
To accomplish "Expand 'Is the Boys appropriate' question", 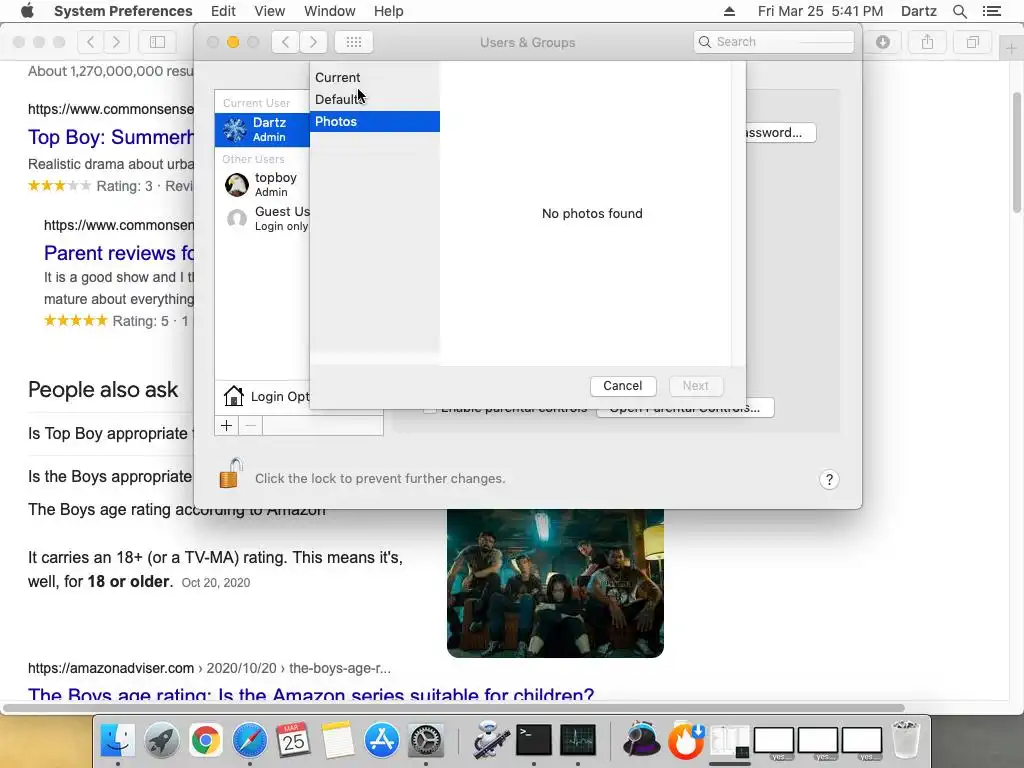I will [x=111, y=477].
